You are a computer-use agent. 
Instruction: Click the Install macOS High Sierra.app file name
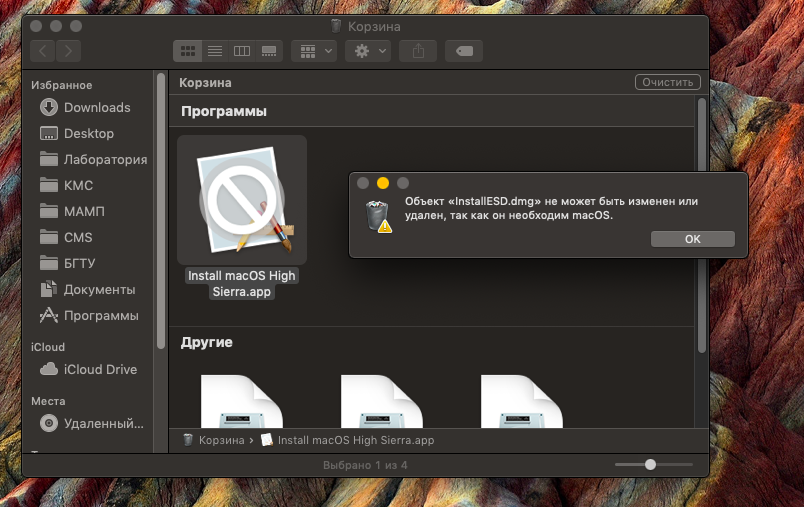242,283
